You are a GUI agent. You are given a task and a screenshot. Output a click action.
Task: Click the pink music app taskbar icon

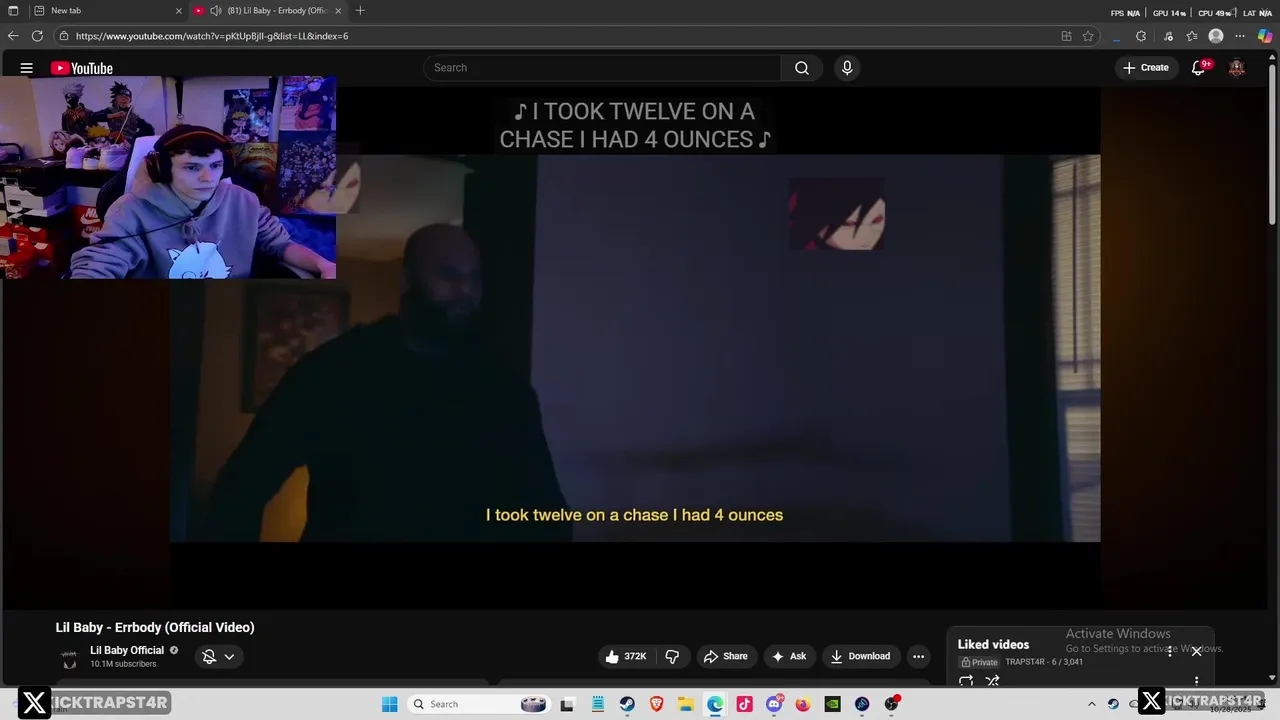pyautogui.click(x=744, y=704)
